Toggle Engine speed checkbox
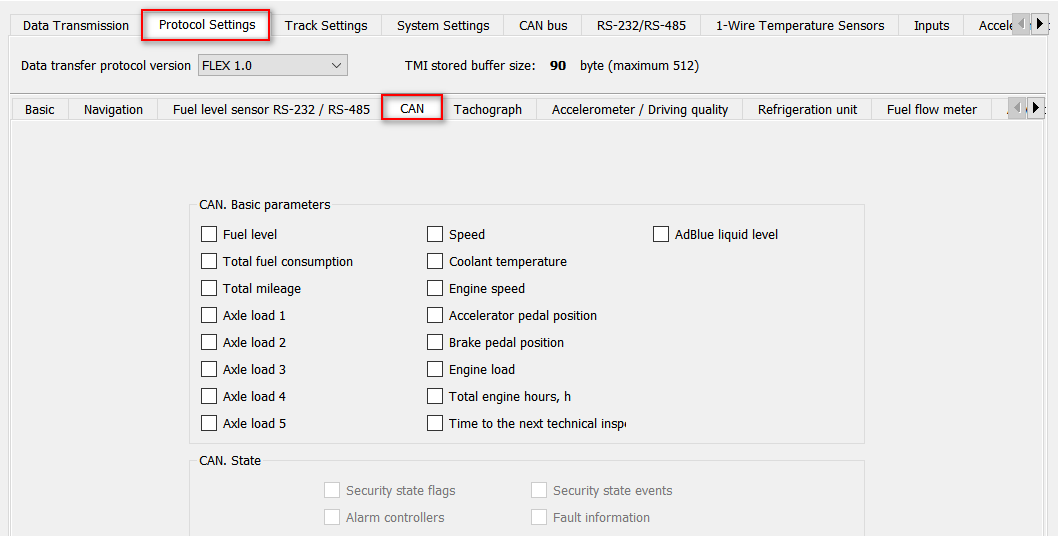The width and height of the screenshot is (1058, 536). coord(435,288)
